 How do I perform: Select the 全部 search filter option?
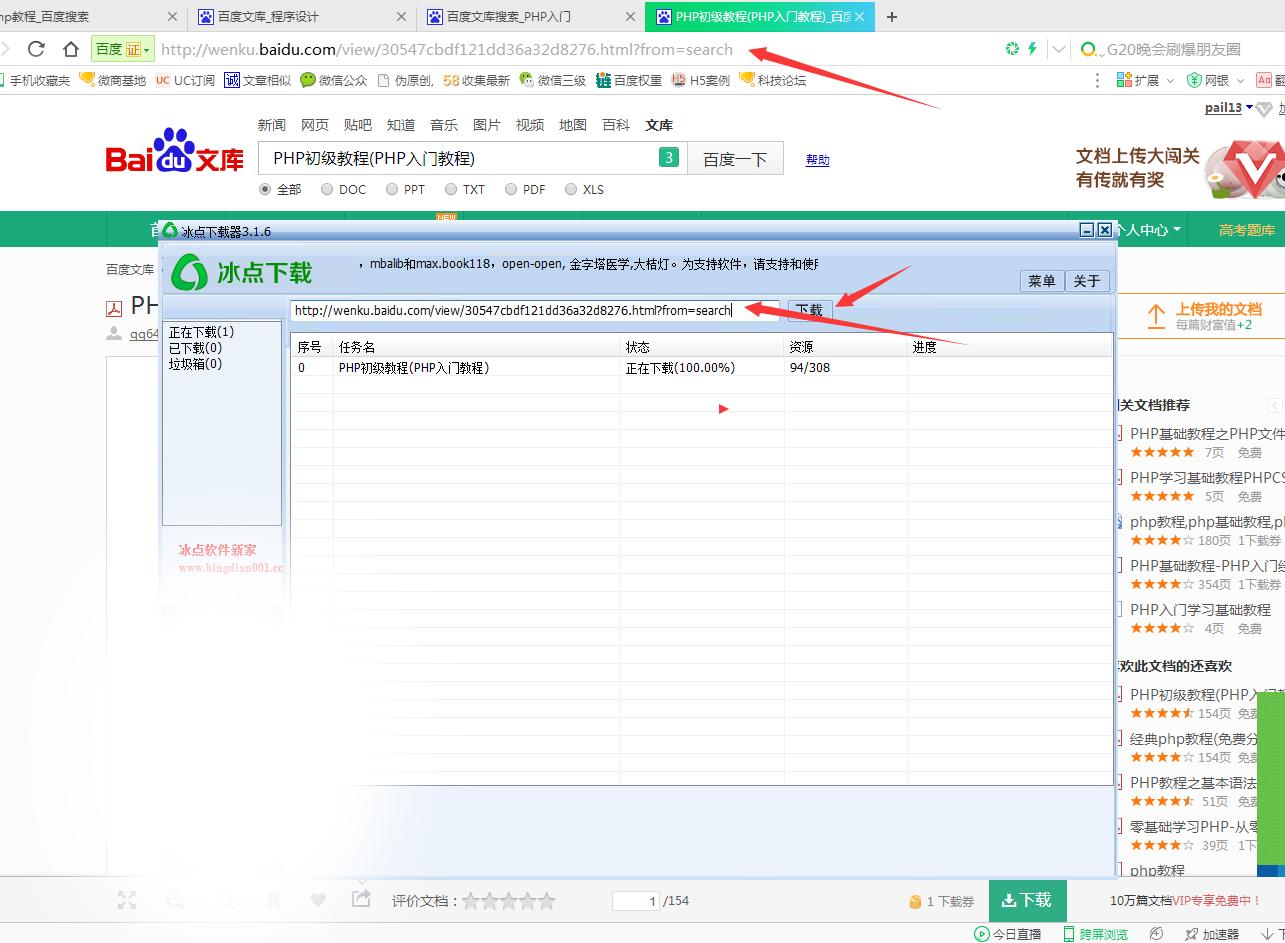tap(265, 189)
